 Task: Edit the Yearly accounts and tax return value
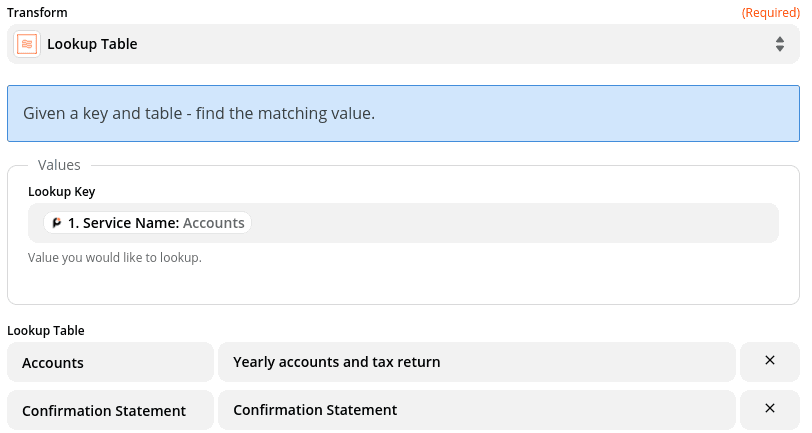476,362
